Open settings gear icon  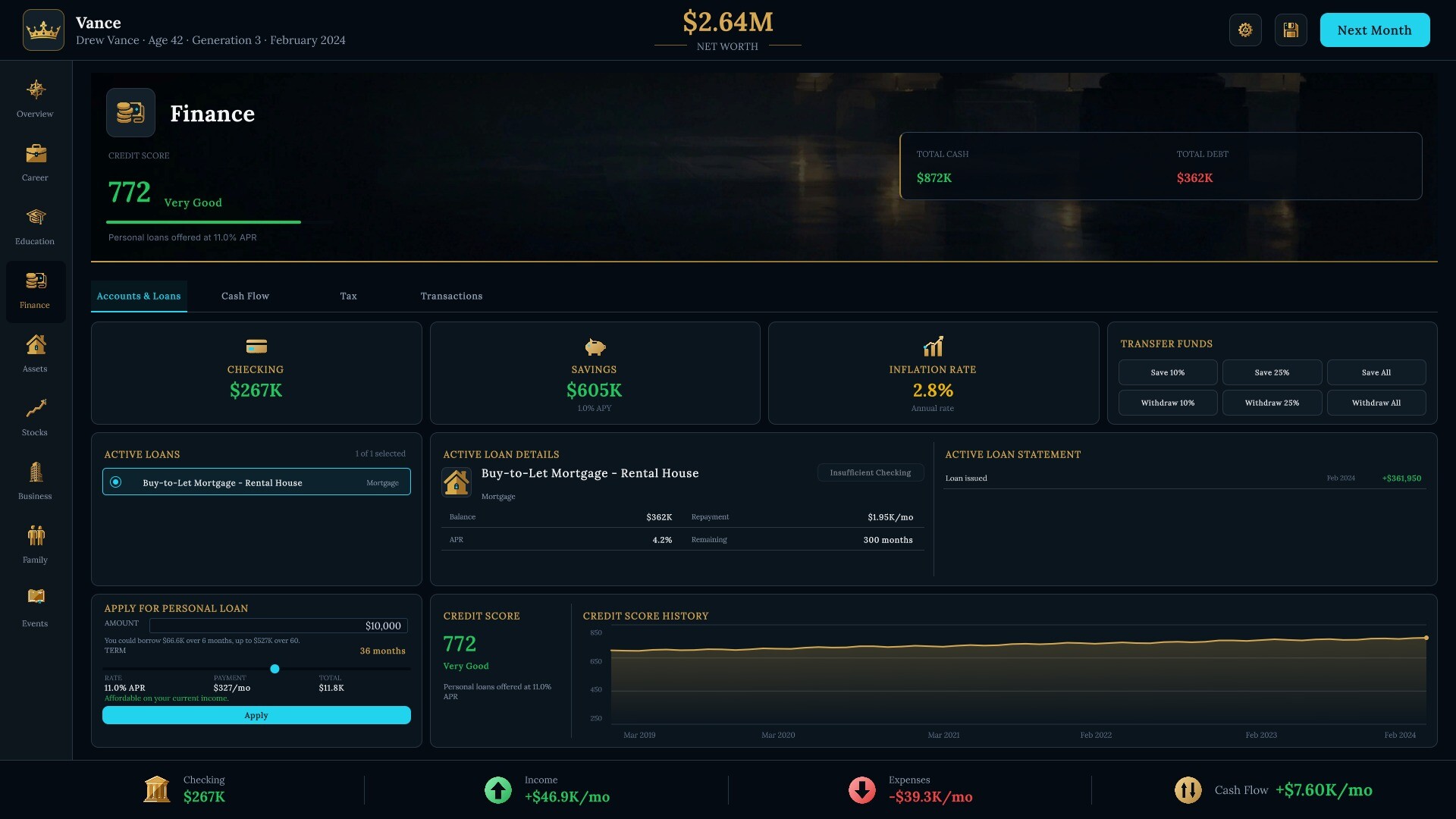pyautogui.click(x=1245, y=30)
